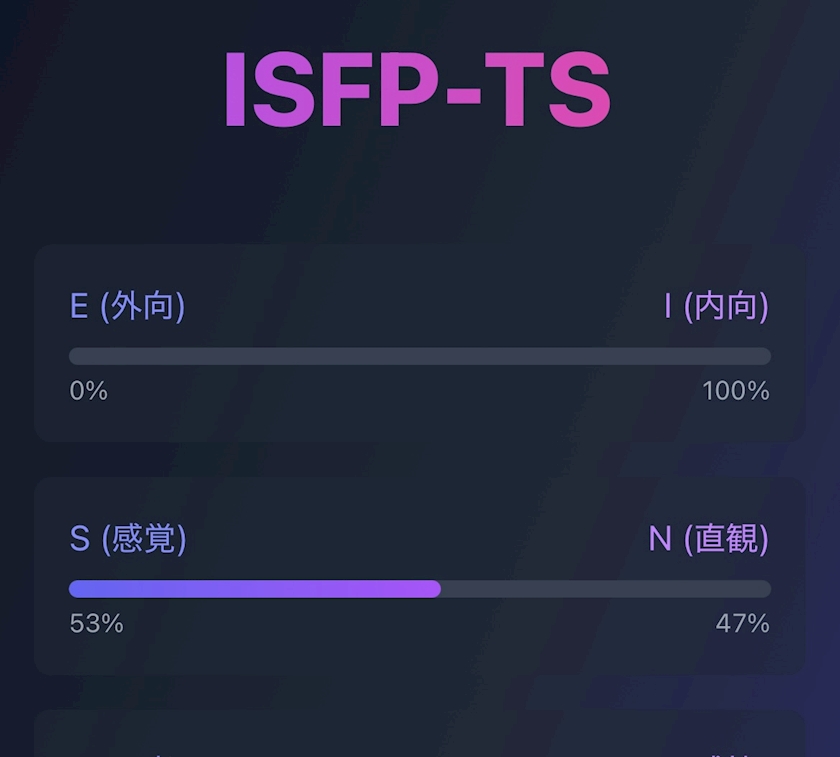Click the N (直観) label

[708, 539]
